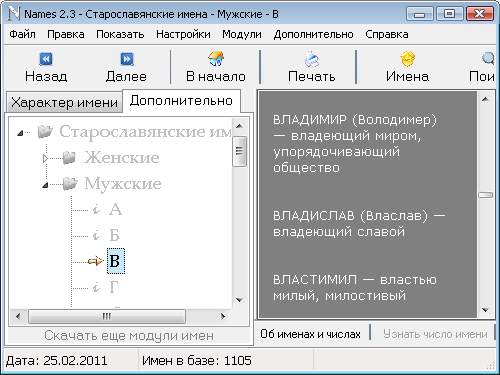
Task: Click the tree scrollbar down arrow
Action: click(x=239, y=300)
